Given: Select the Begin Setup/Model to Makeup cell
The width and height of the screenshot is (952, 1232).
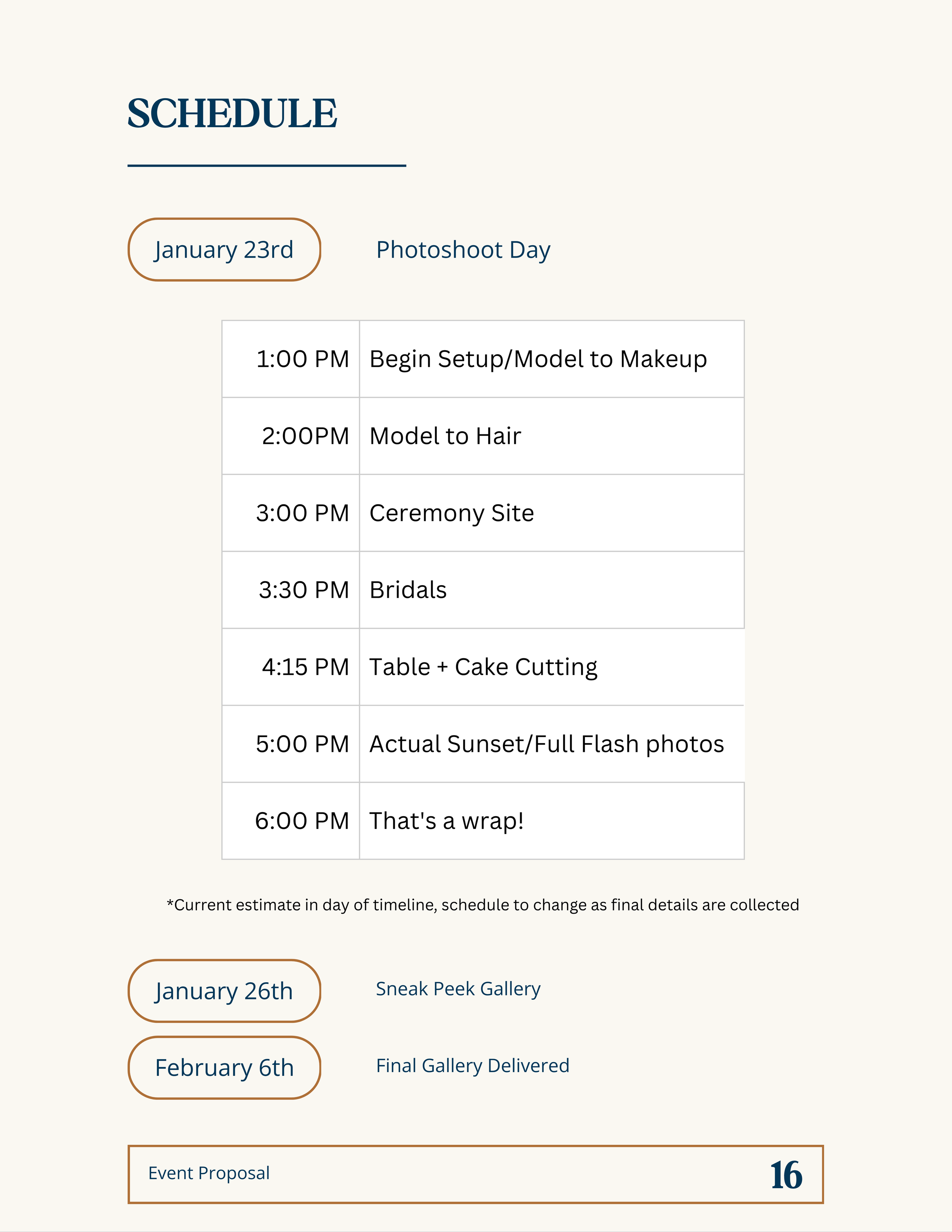Looking at the screenshot, I should point(552,359).
